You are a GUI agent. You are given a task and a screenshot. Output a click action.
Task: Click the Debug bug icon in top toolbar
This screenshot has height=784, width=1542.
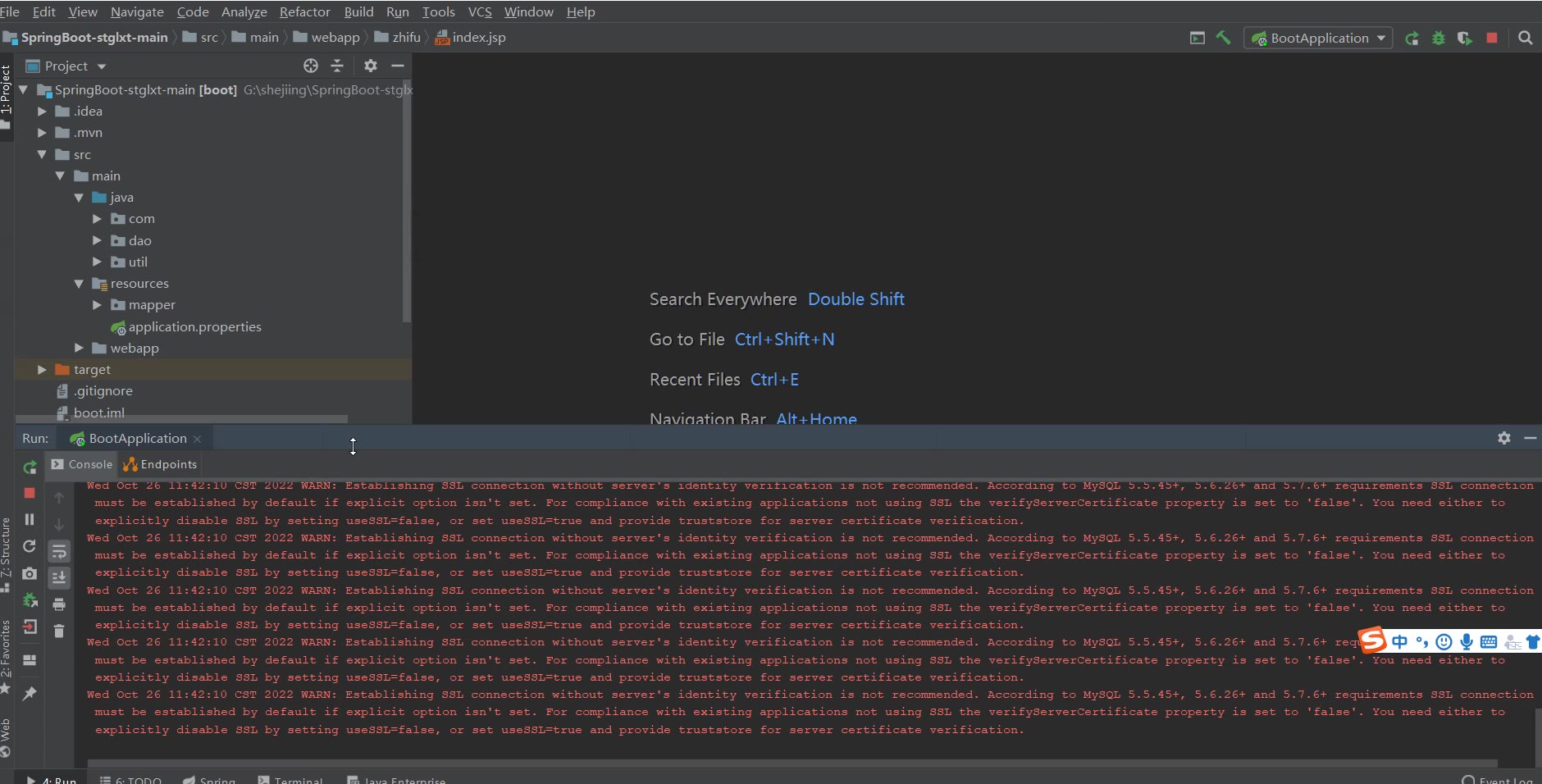click(x=1438, y=38)
